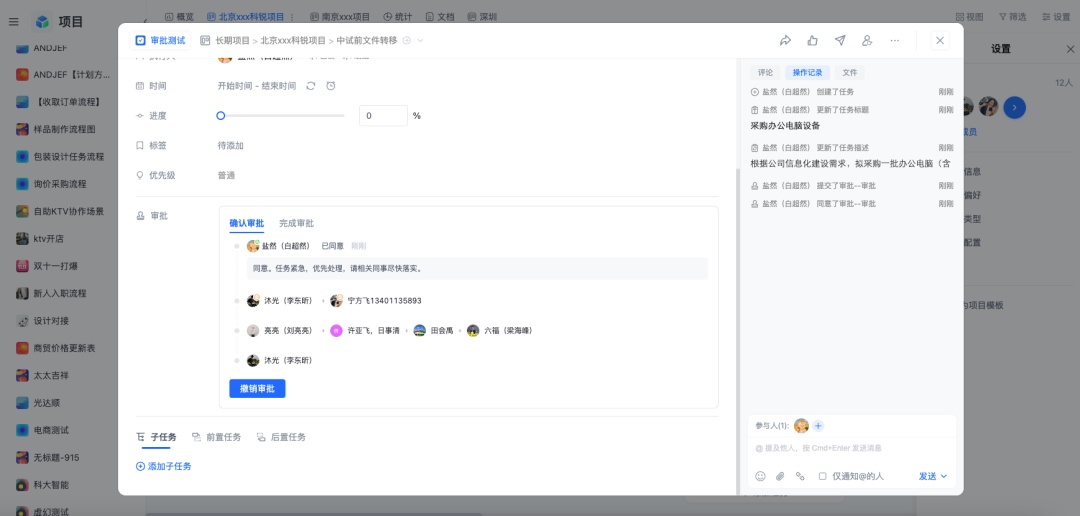1080x516 pixels.
Task: Switch to the 文件 tab
Action: (x=850, y=72)
